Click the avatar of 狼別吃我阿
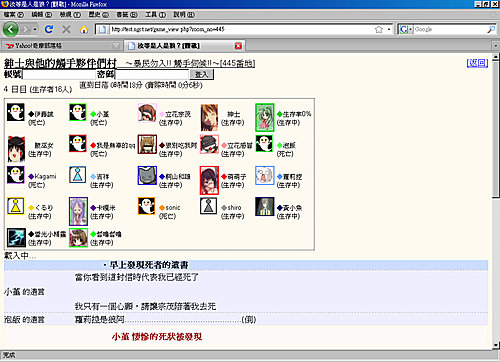The width and height of the screenshot is (500, 362). pos(147,144)
